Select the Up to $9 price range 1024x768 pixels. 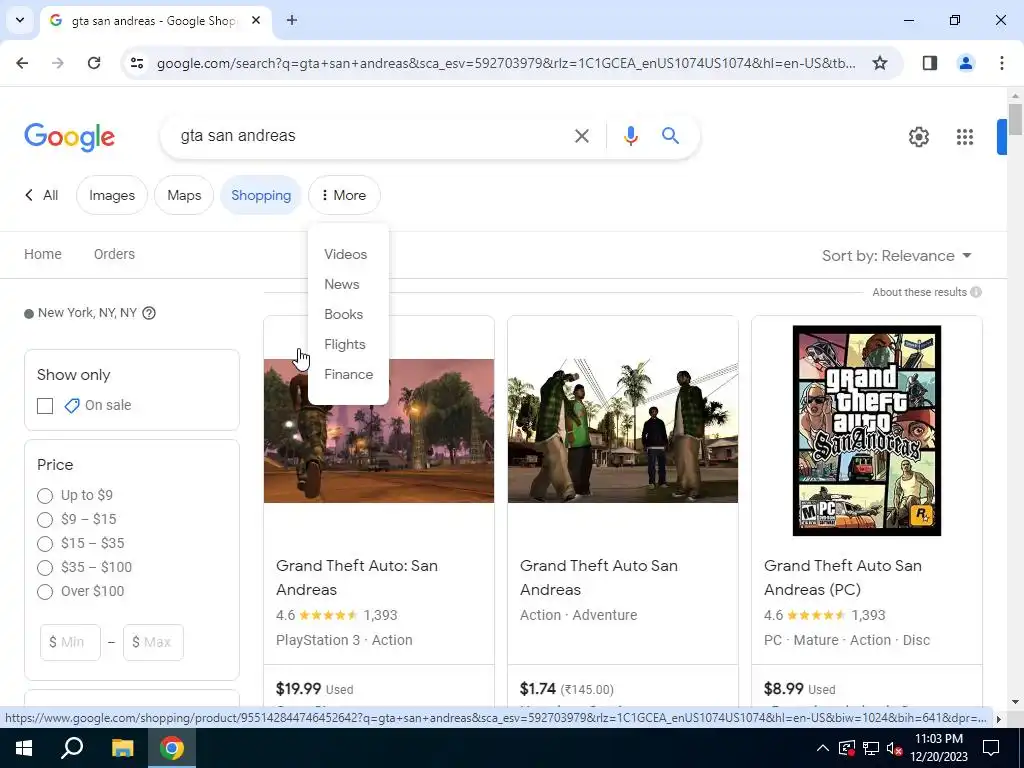(45, 496)
